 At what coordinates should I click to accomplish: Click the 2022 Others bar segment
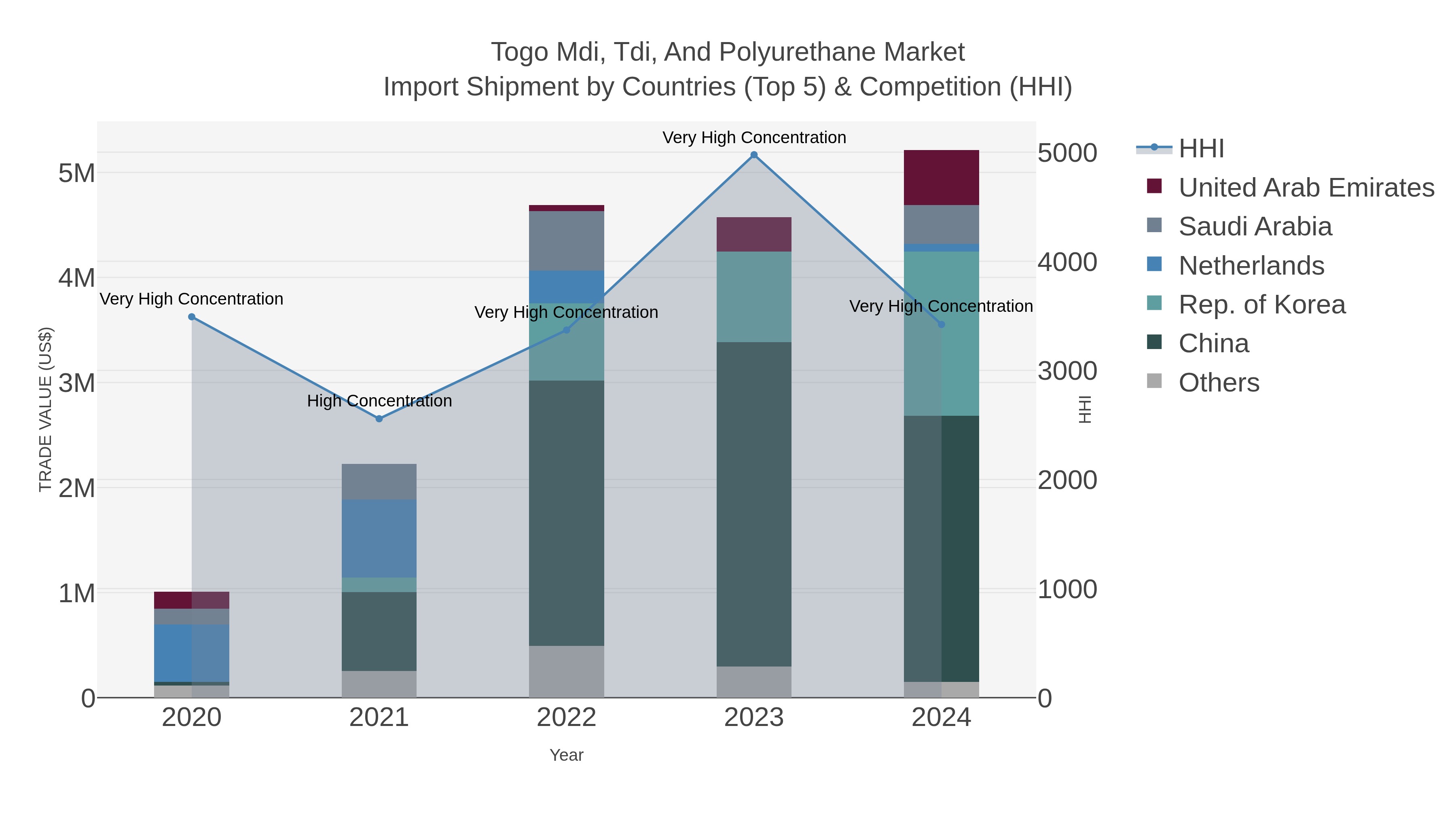(566, 671)
